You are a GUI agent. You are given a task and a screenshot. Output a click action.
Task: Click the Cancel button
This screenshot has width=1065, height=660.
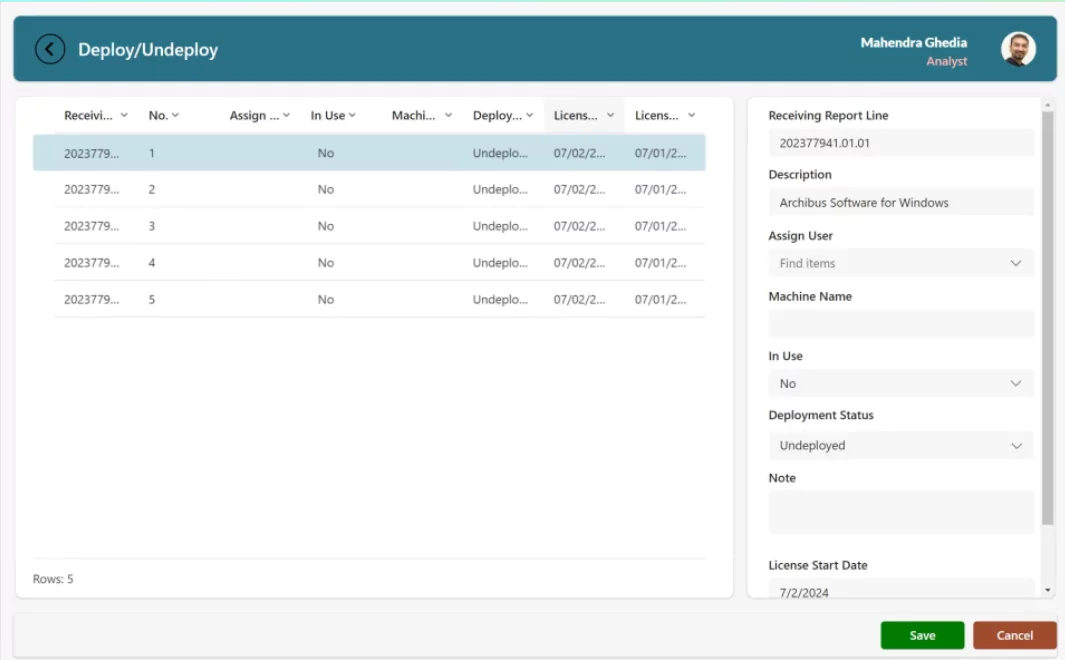[1013, 635]
